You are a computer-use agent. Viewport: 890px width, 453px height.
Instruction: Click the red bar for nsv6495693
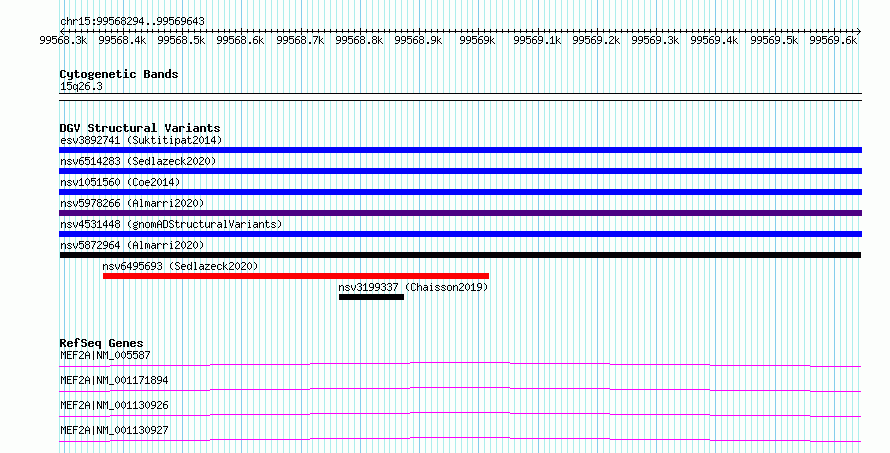(x=296, y=276)
